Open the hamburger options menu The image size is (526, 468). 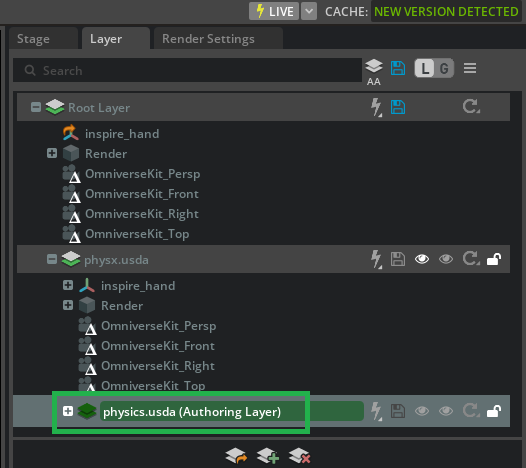pyautogui.click(x=470, y=68)
